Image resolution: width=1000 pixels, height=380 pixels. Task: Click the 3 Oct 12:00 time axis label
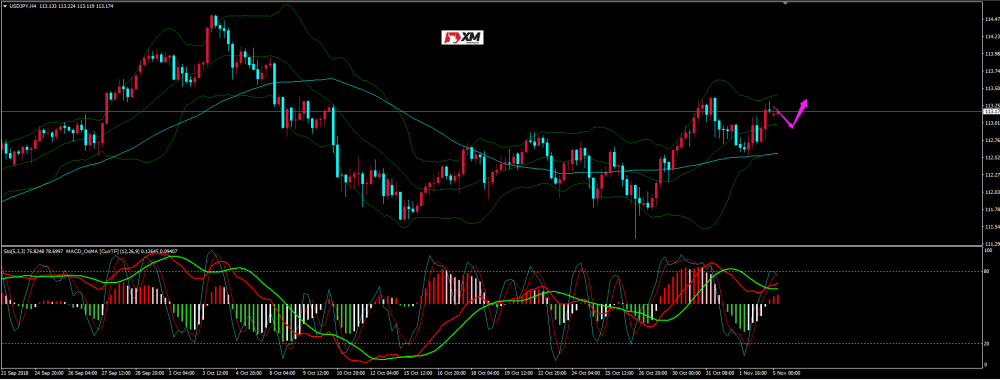click(x=215, y=372)
